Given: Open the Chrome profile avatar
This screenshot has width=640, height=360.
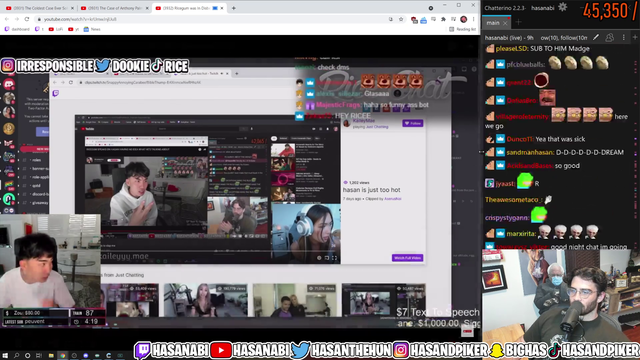Looking at the screenshot, I should coord(464,19).
